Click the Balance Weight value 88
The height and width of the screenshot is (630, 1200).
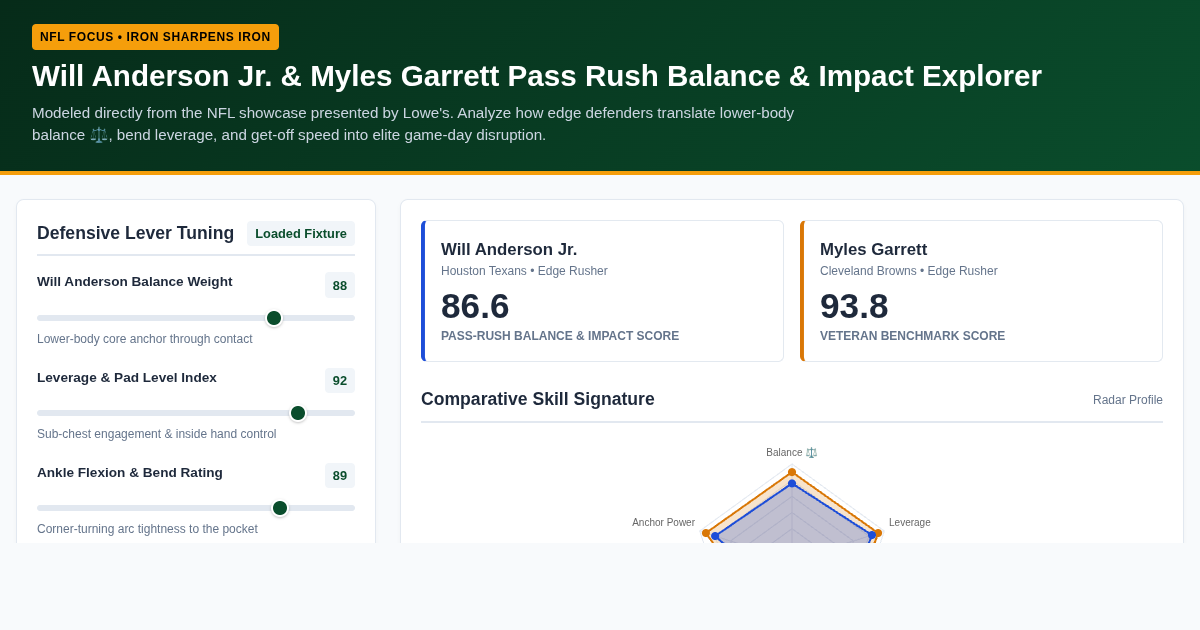coord(340,285)
